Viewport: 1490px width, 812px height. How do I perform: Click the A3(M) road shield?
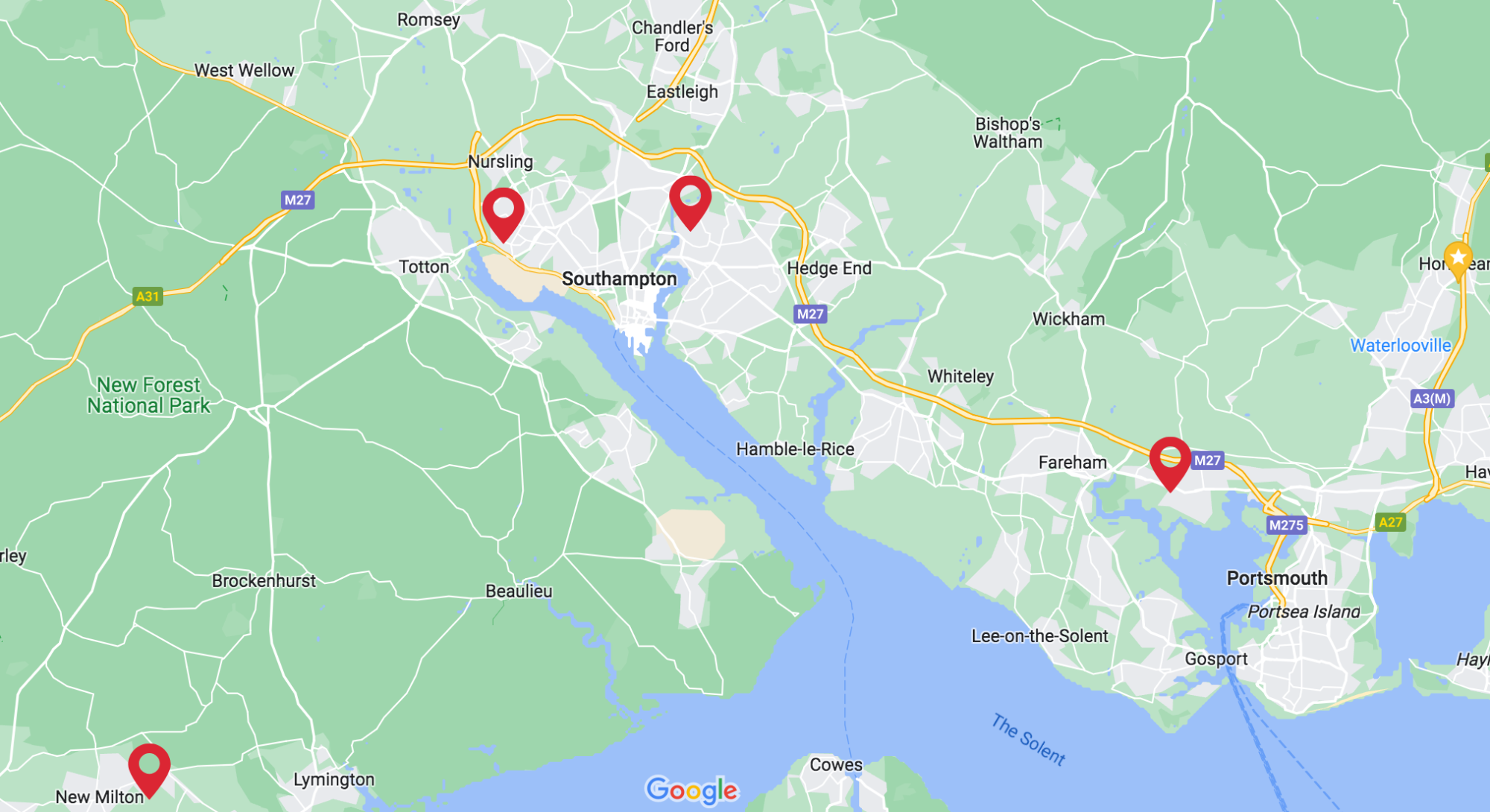pos(1432,399)
